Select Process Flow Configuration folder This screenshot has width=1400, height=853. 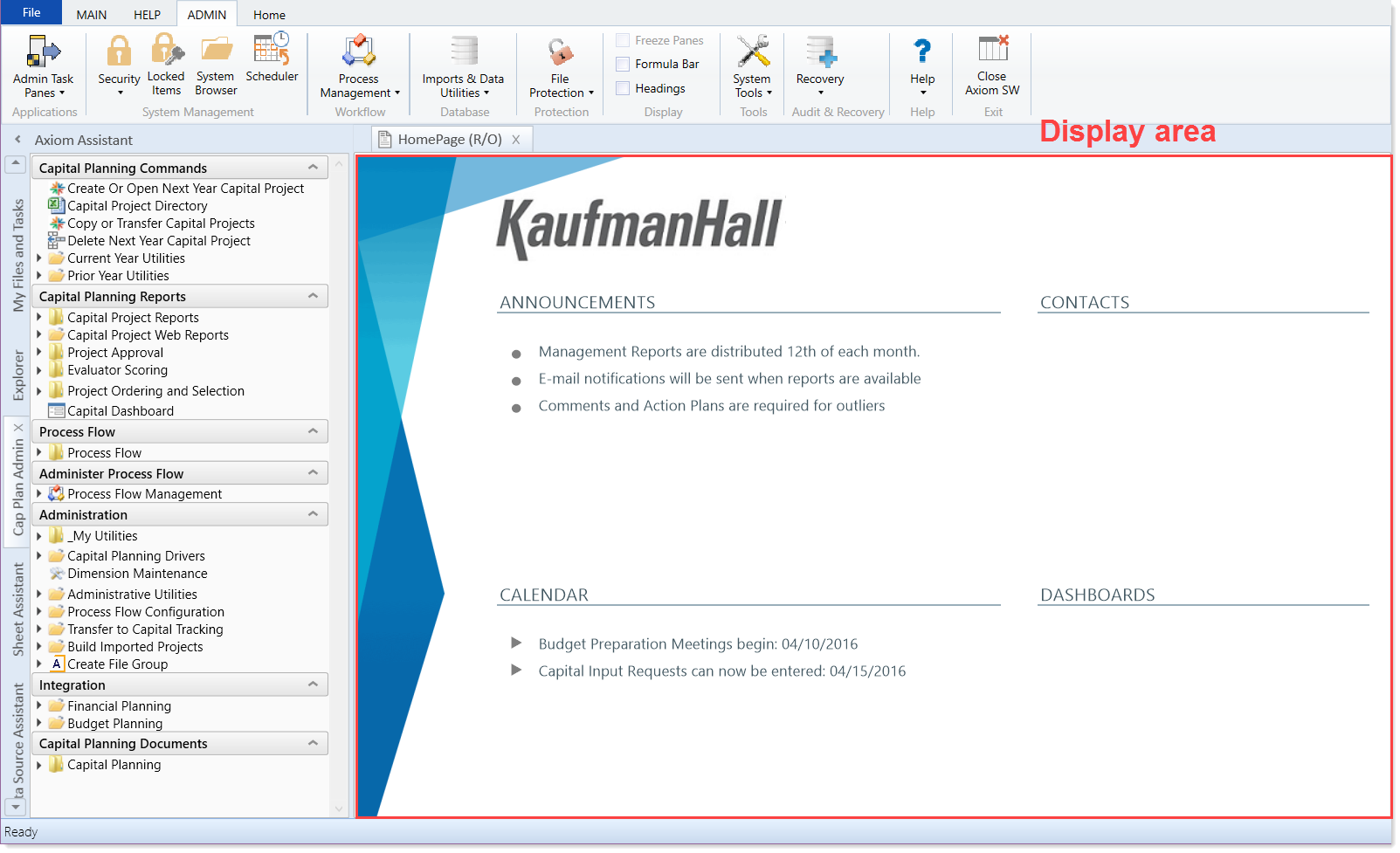[x=145, y=612]
